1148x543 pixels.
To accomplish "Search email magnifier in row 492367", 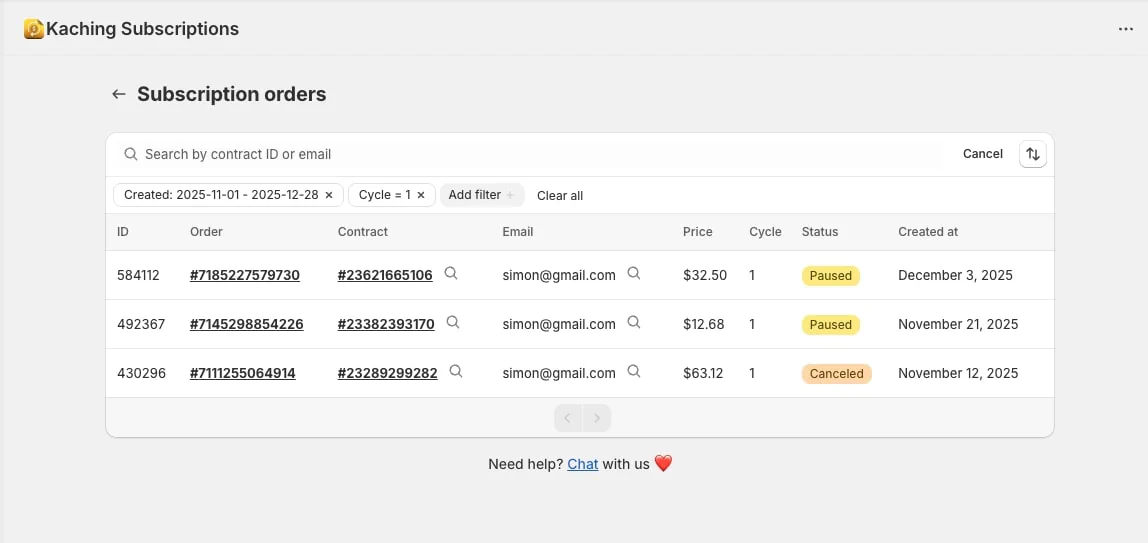I will click(634, 322).
